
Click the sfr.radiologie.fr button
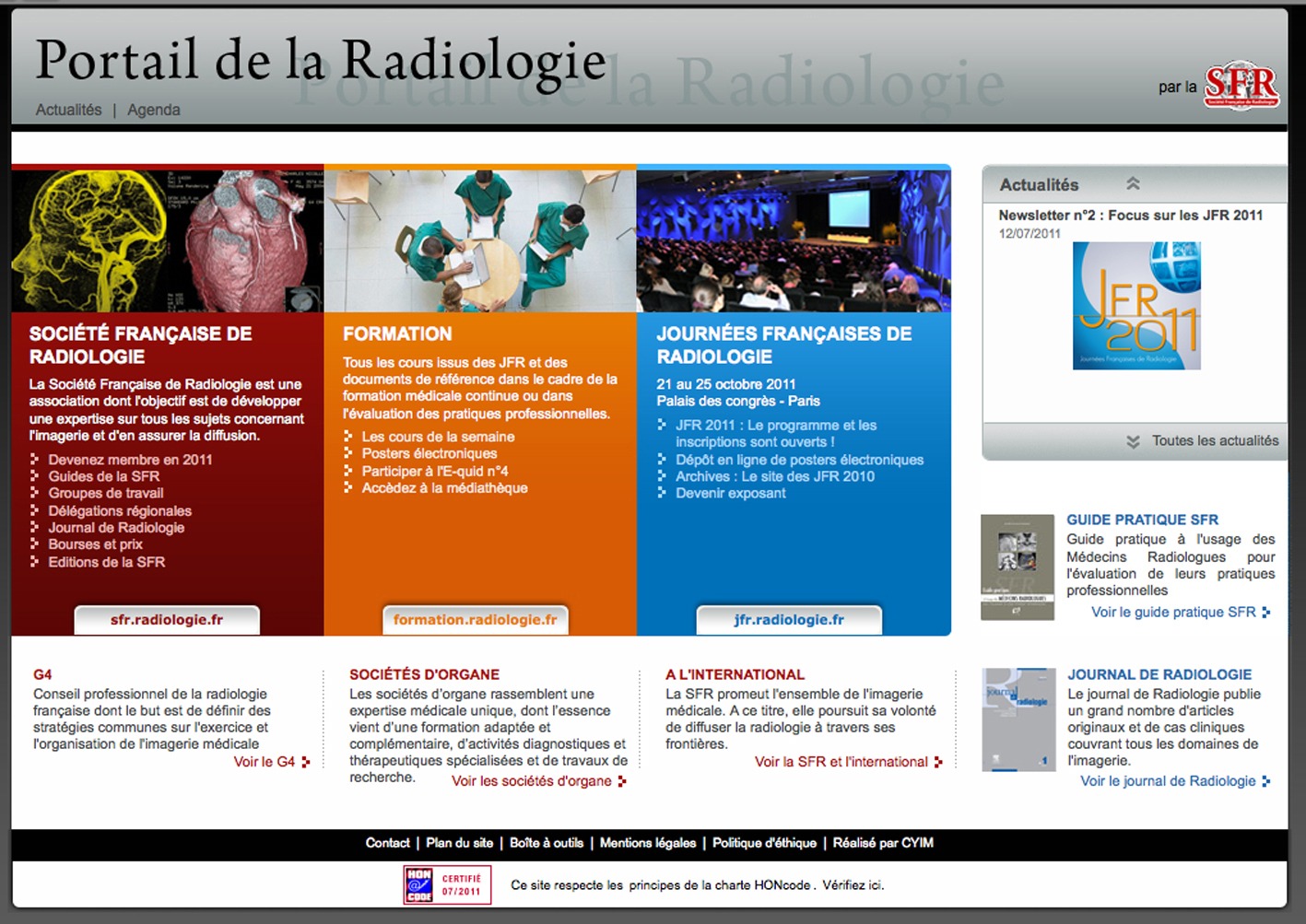coord(167,620)
